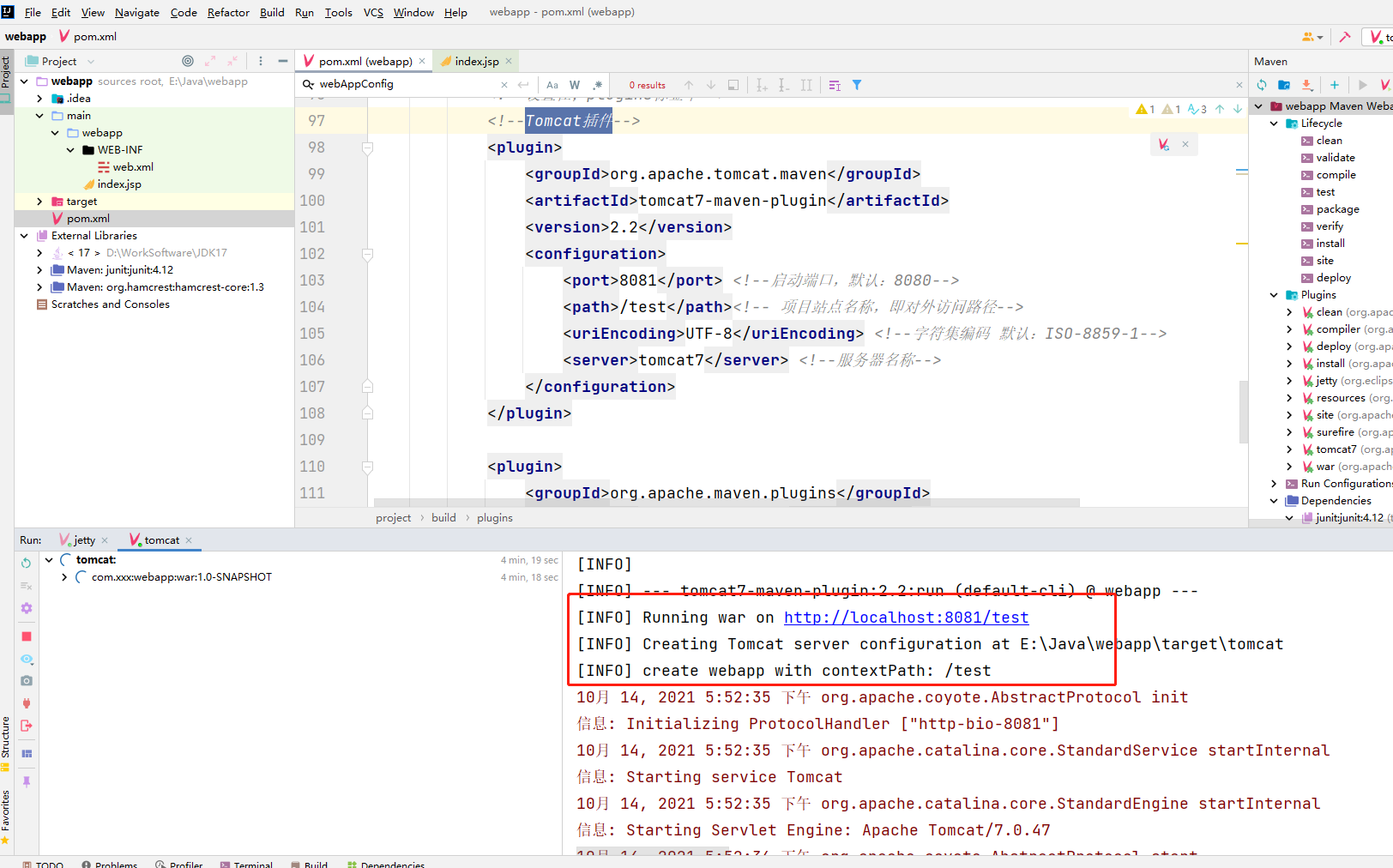Run Maven package lifecycle goal

coord(1337,209)
